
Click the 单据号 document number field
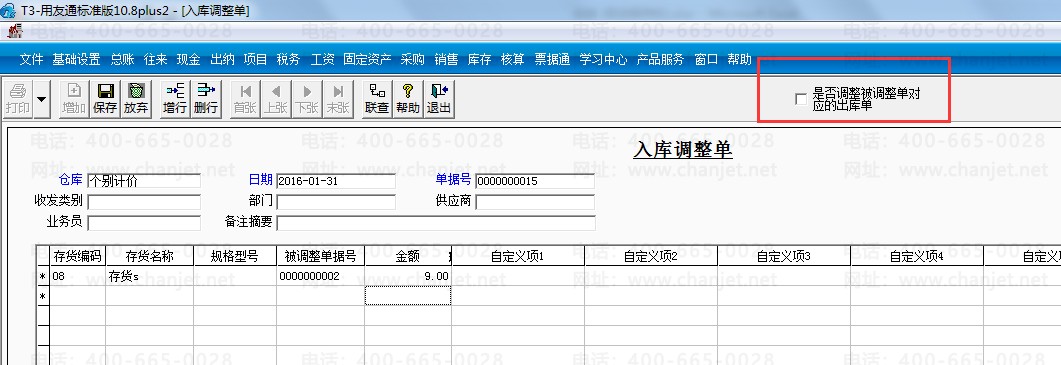(x=535, y=181)
